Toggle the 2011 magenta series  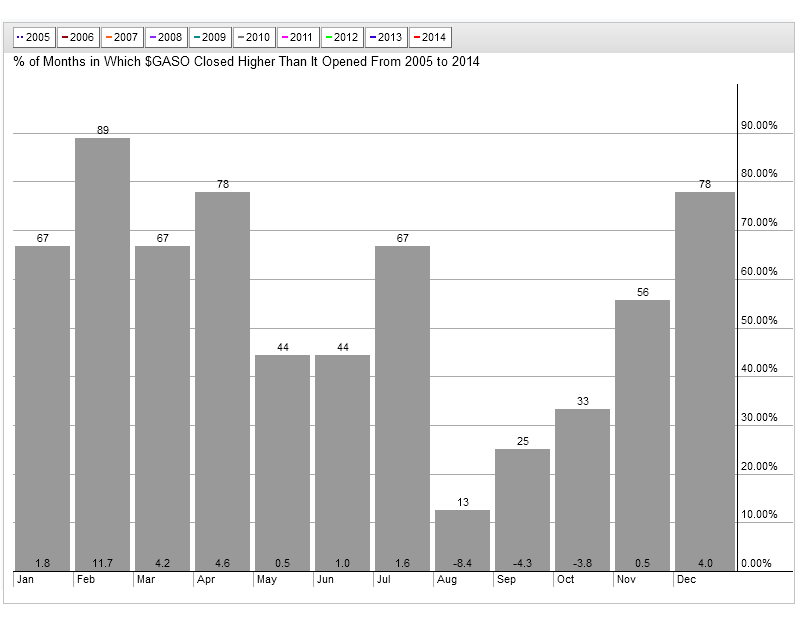(297, 37)
